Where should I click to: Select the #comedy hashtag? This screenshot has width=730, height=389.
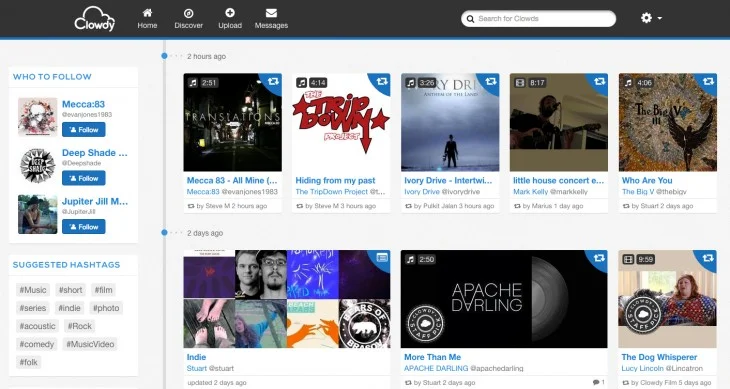(x=36, y=344)
